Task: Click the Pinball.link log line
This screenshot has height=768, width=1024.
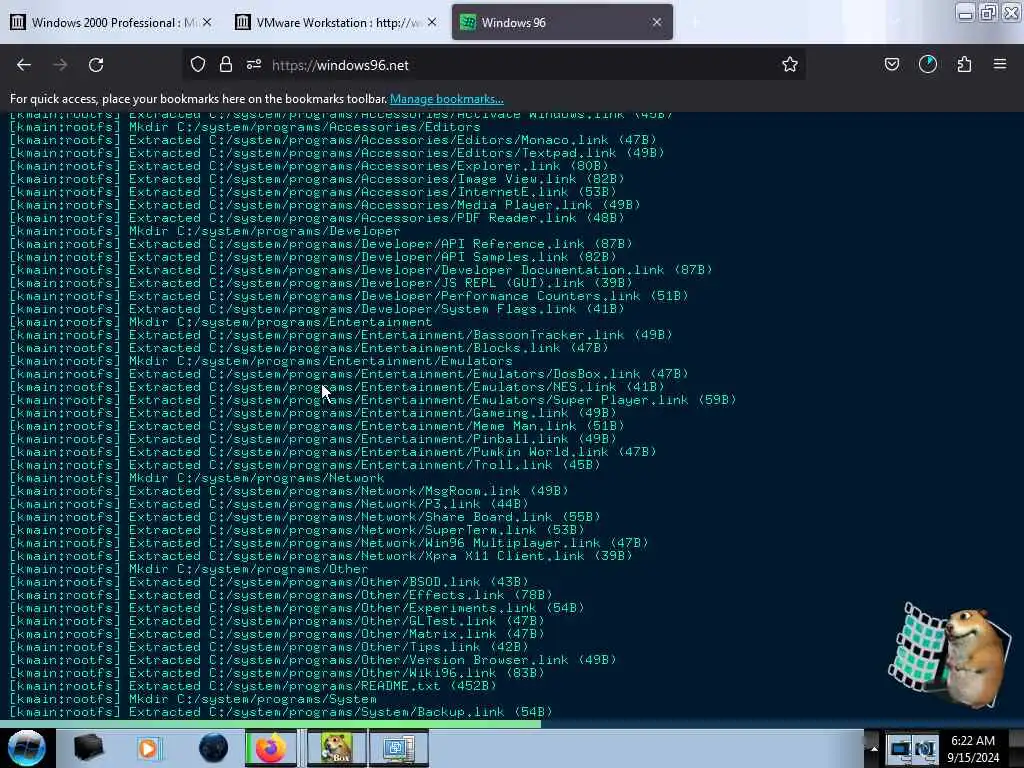Action: [x=313, y=439]
